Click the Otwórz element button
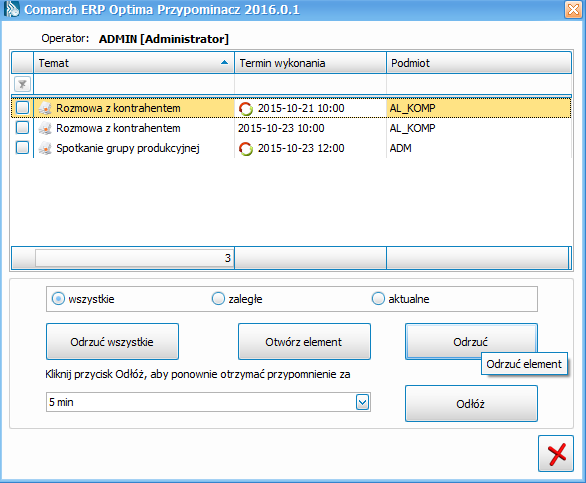This screenshot has height=483, width=586. (x=304, y=342)
